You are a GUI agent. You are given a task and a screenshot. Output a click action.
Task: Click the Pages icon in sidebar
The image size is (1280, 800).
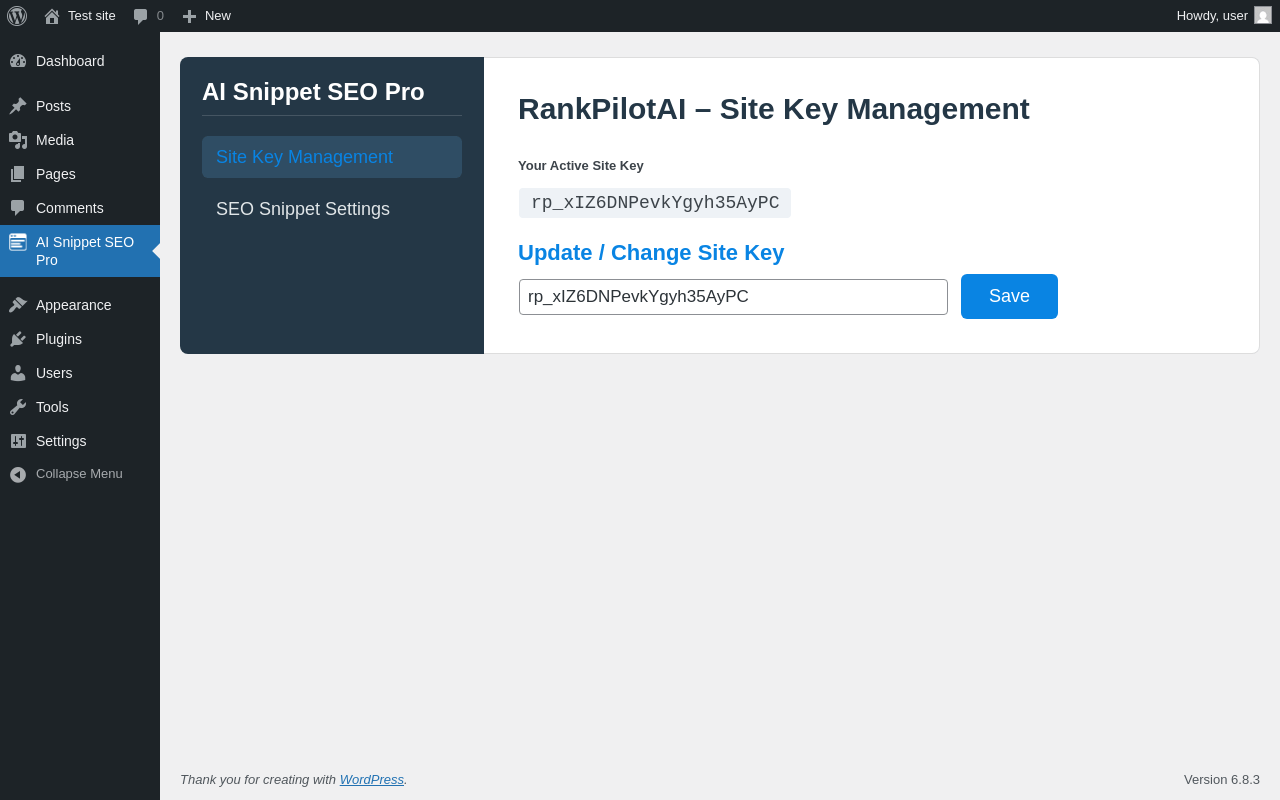point(18,174)
